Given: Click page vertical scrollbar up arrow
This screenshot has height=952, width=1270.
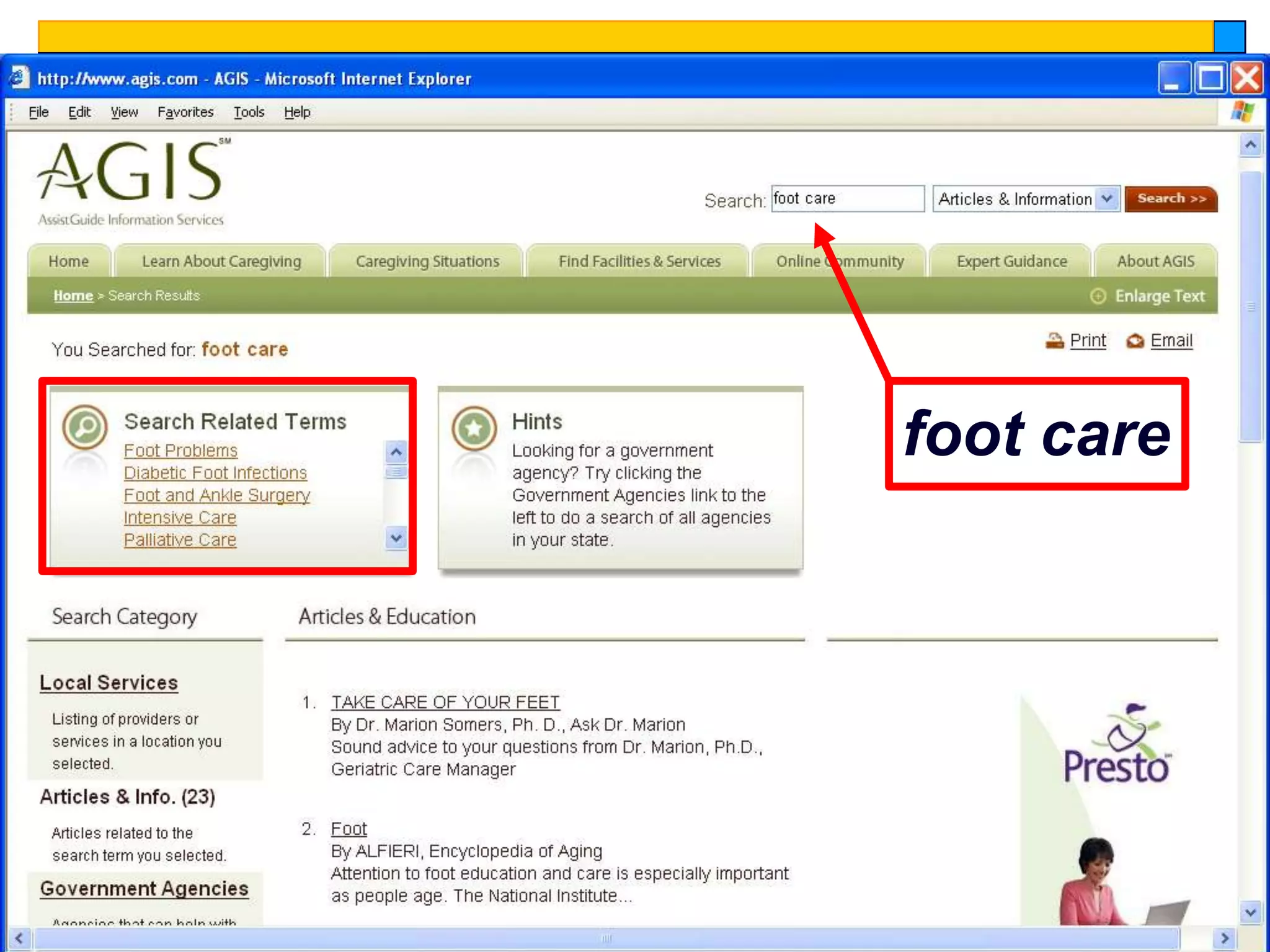Looking at the screenshot, I should [1251, 146].
